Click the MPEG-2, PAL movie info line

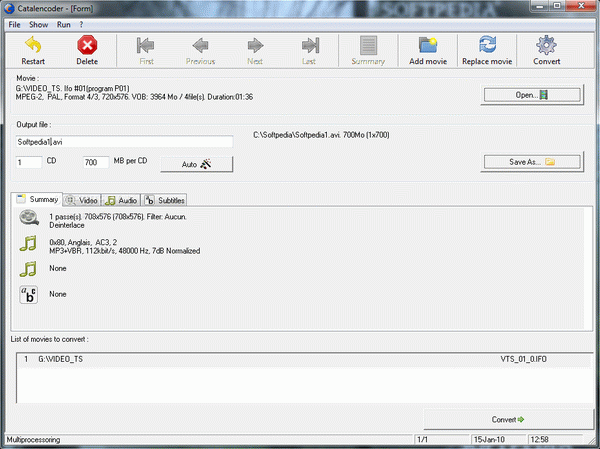[134, 97]
